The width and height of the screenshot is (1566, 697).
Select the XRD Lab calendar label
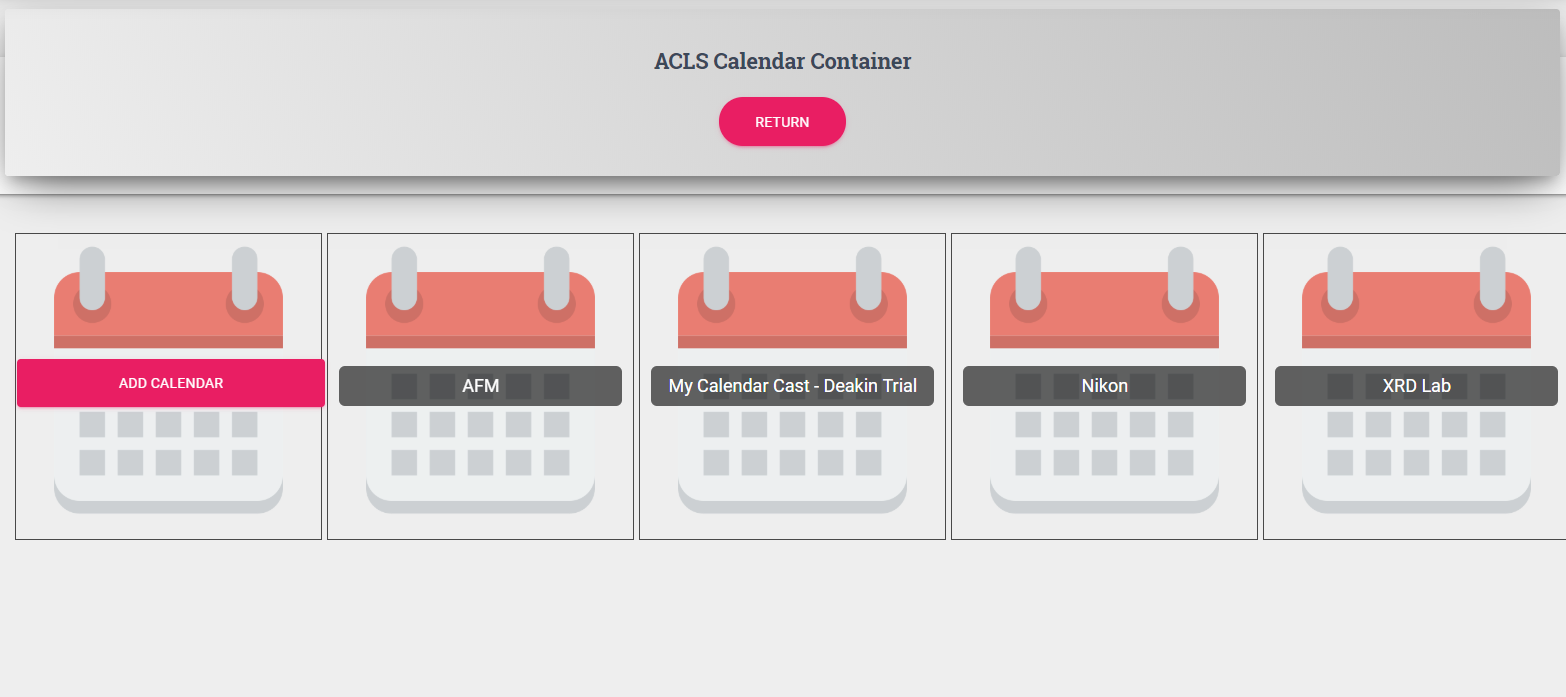1416,386
